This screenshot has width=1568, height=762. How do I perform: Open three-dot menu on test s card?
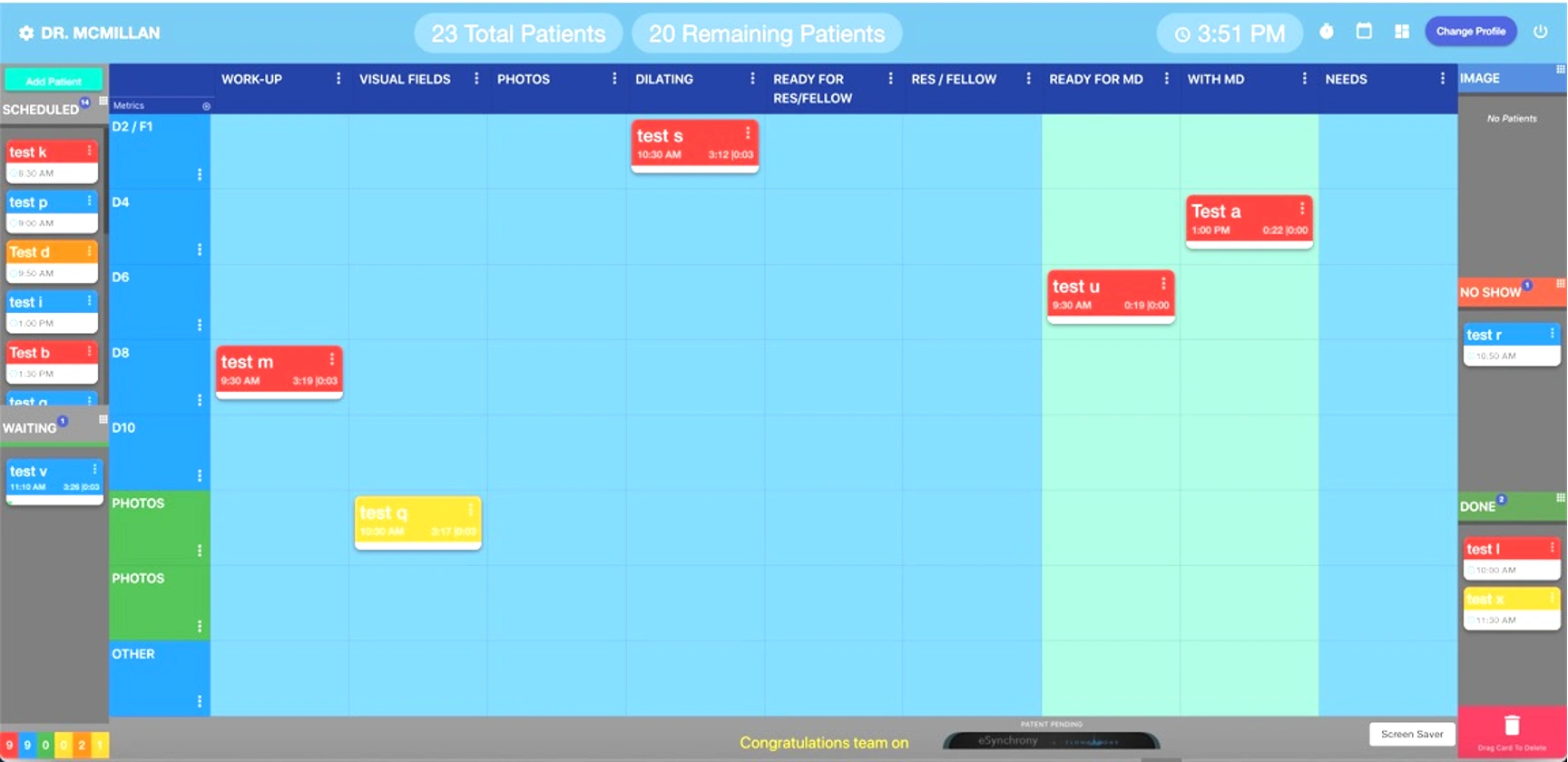coord(748,133)
